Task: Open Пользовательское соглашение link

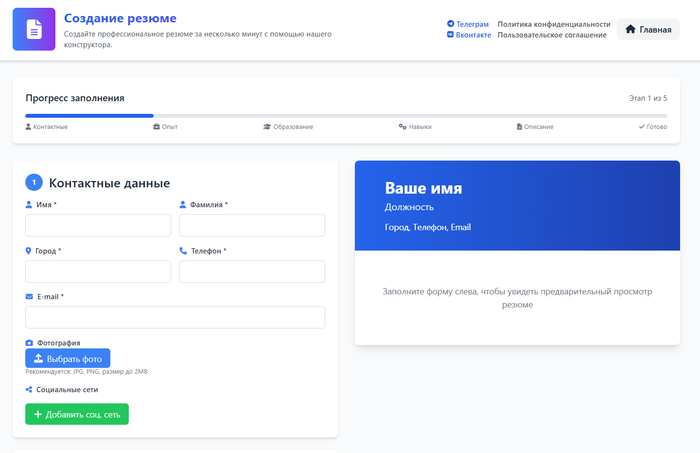Action: (x=551, y=35)
